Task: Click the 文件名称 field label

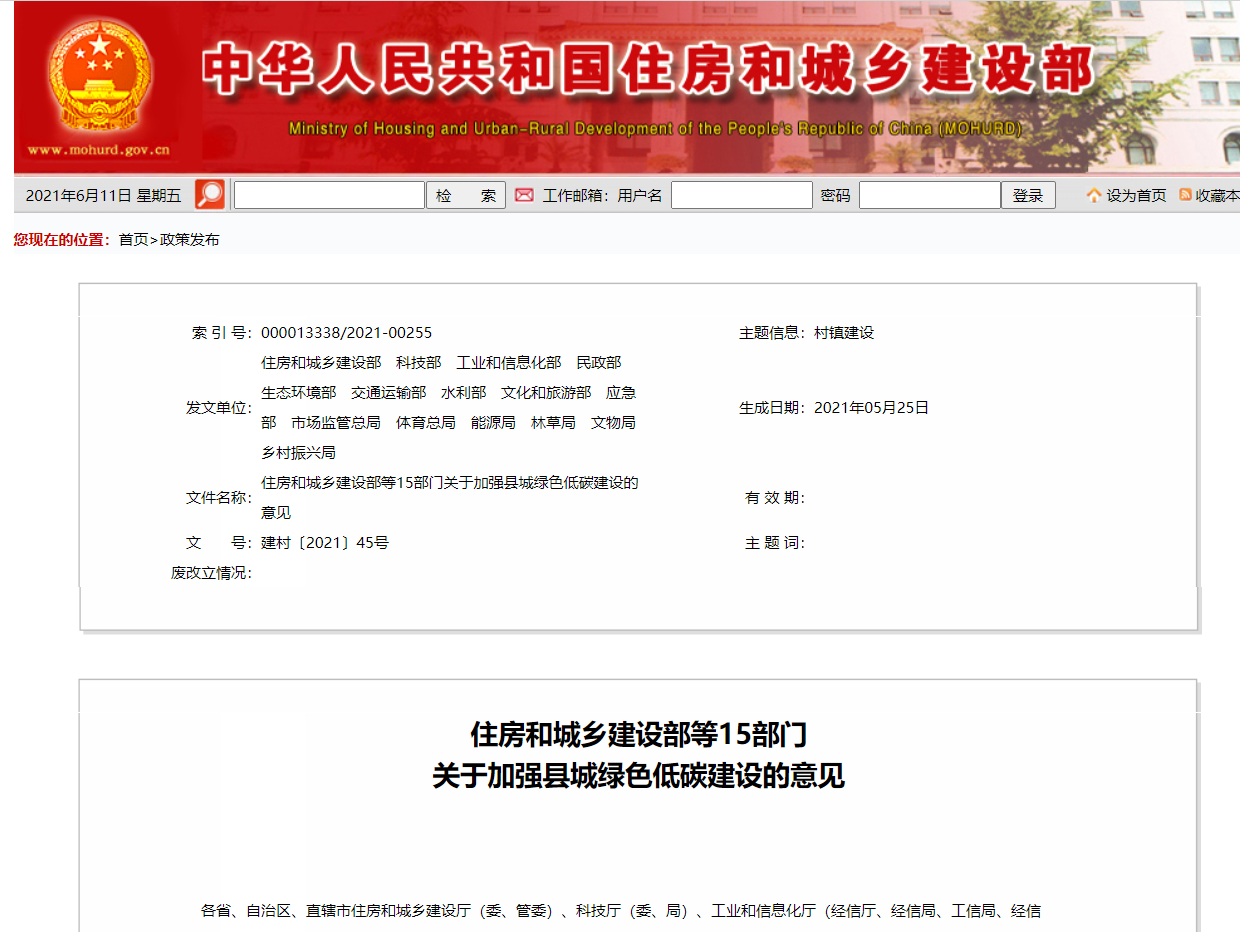Action: (219, 498)
